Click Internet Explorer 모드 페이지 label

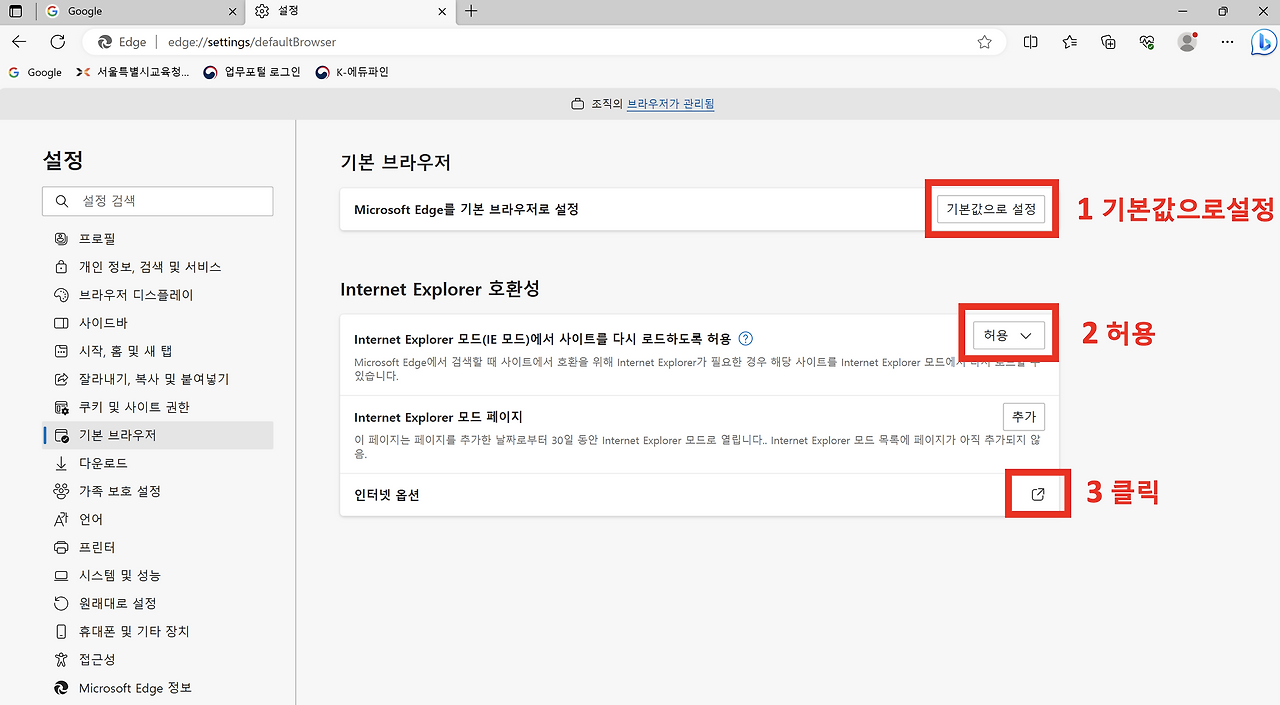pyautogui.click(x=438, y=417)
